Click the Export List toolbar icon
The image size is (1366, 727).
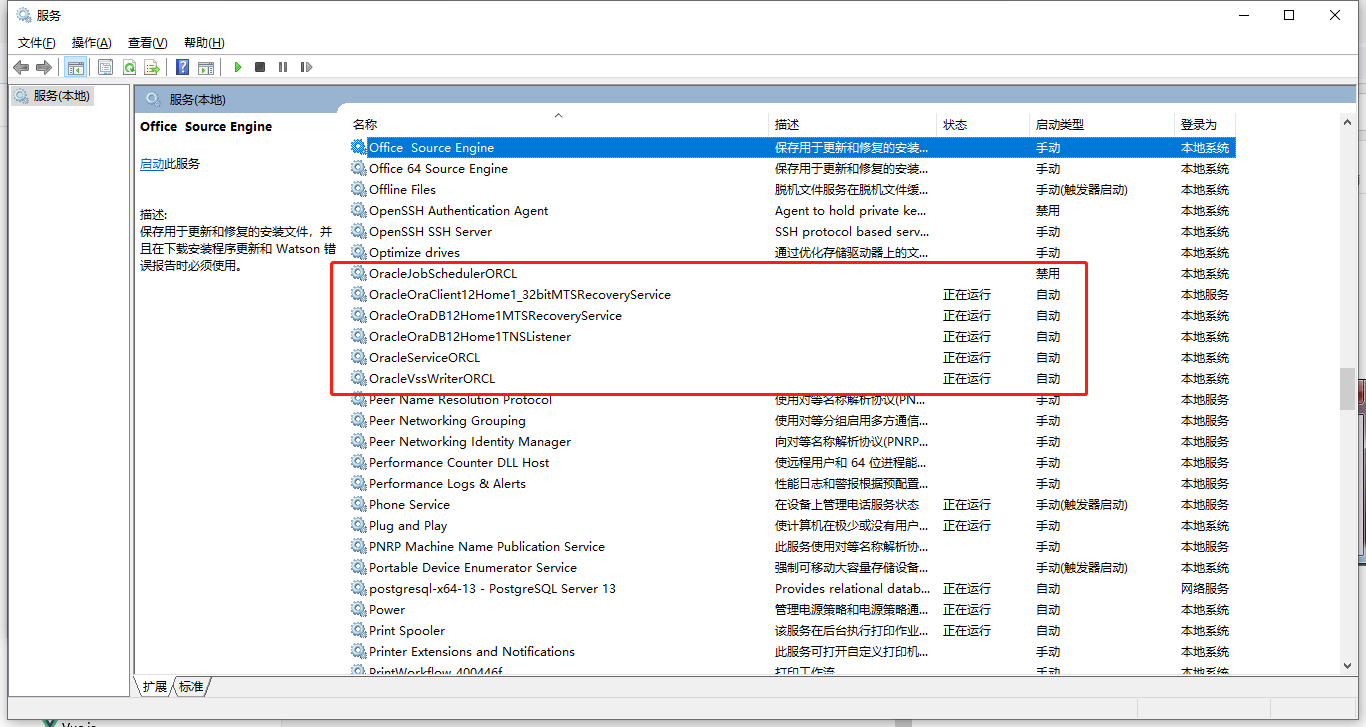point(152,67)
